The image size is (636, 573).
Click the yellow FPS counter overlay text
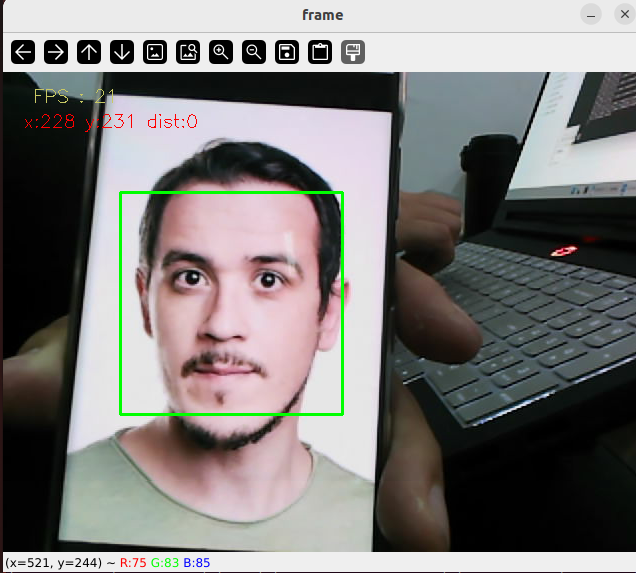coord(75,97)
